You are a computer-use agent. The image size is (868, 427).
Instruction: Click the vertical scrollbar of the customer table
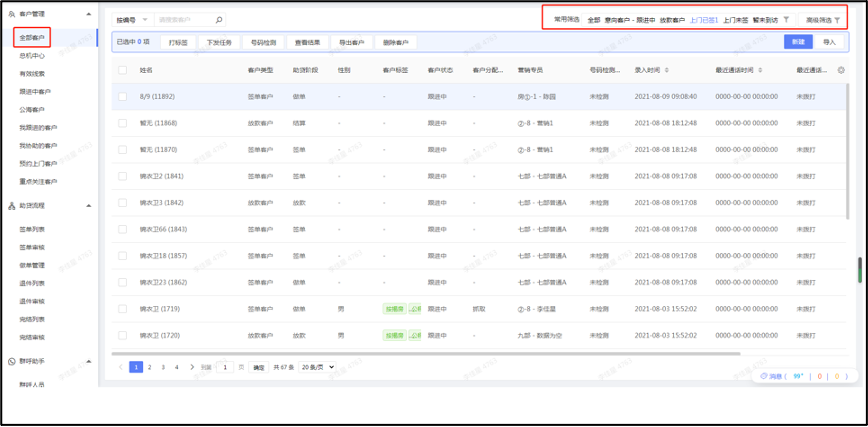[848, 151]
